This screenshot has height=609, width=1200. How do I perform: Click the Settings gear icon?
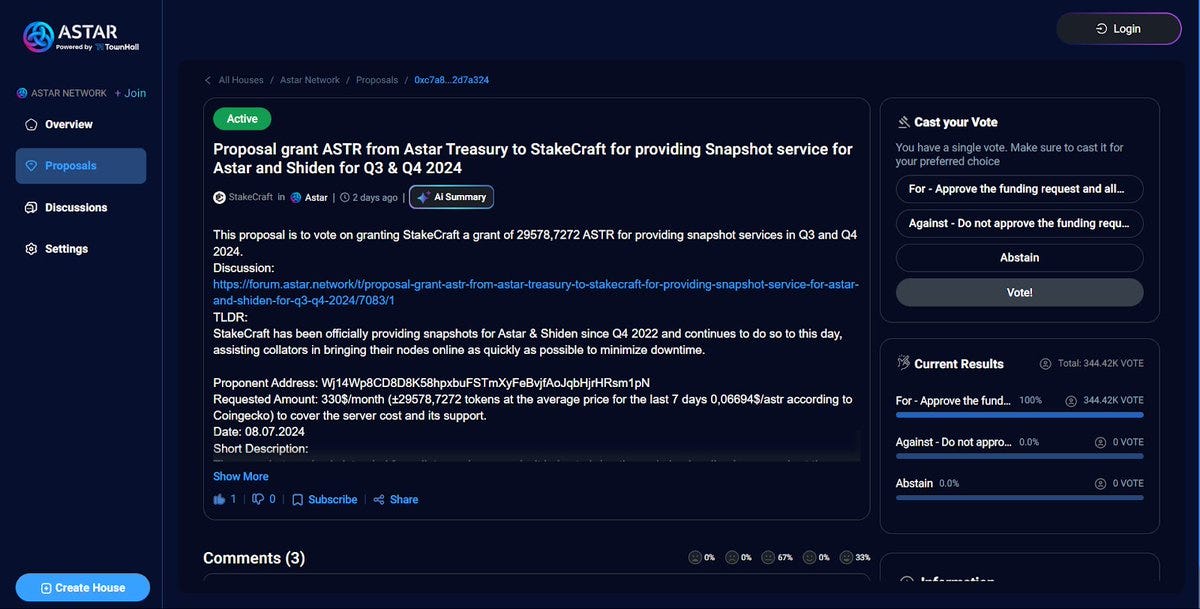click(x=31, y=249)
